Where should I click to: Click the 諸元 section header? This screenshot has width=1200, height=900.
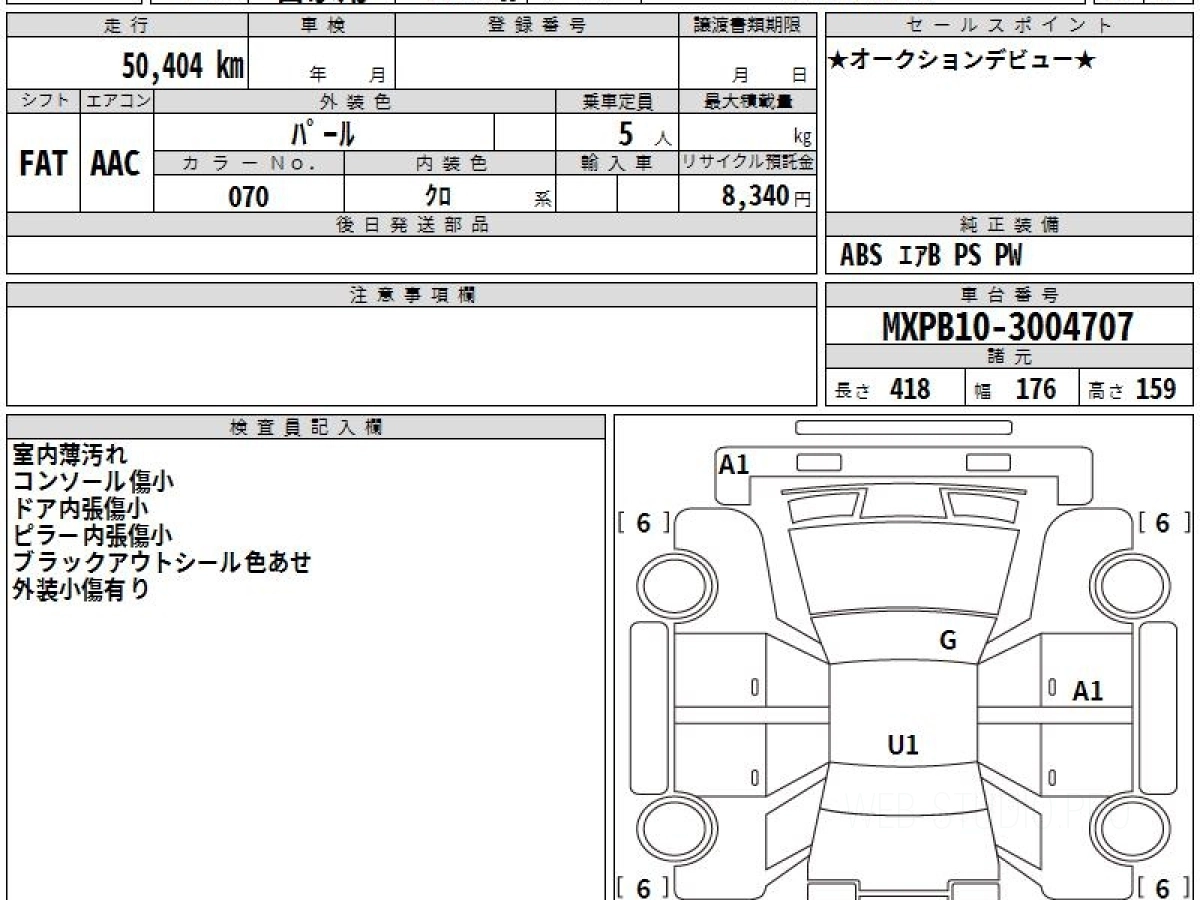click(1010, 357)
